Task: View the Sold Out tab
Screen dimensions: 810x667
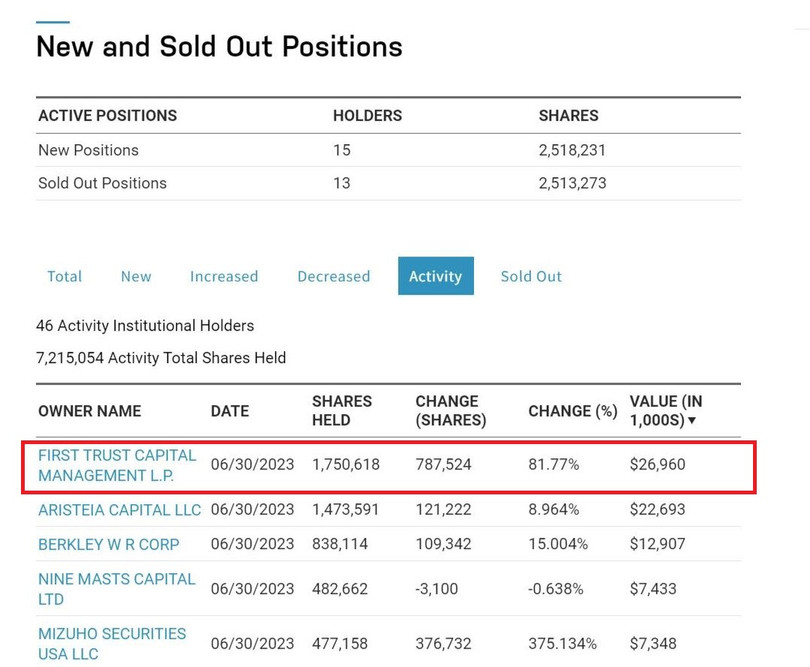Action: [x=531, y=276]
